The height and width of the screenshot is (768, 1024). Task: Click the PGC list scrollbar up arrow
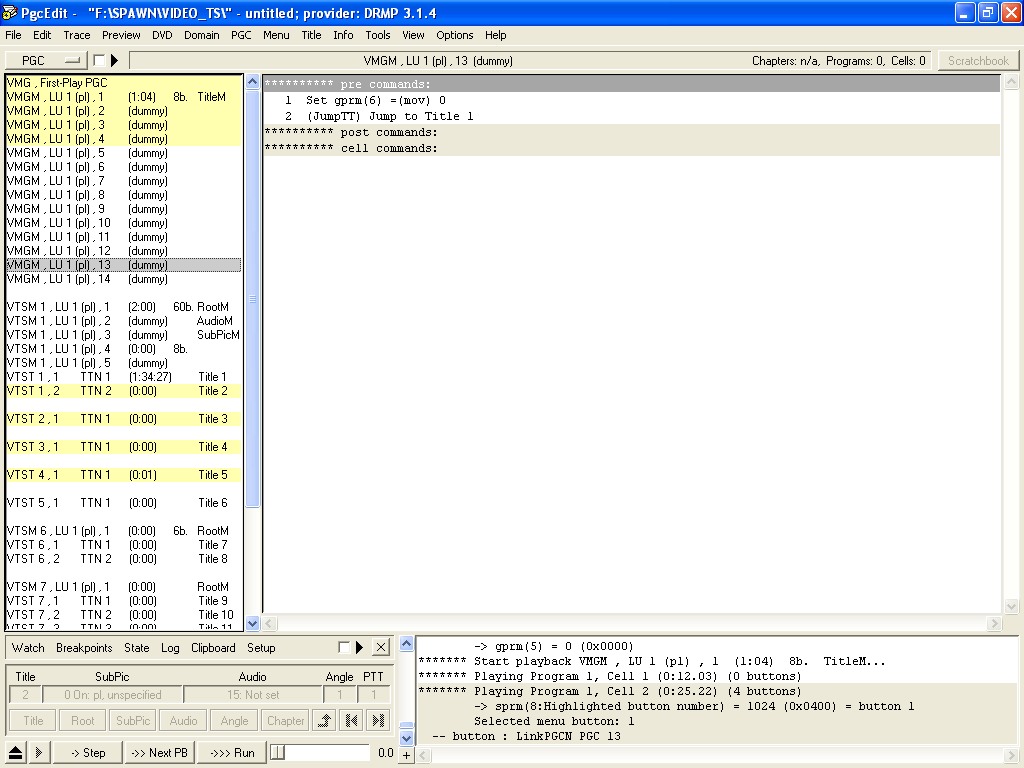point(252,82)
